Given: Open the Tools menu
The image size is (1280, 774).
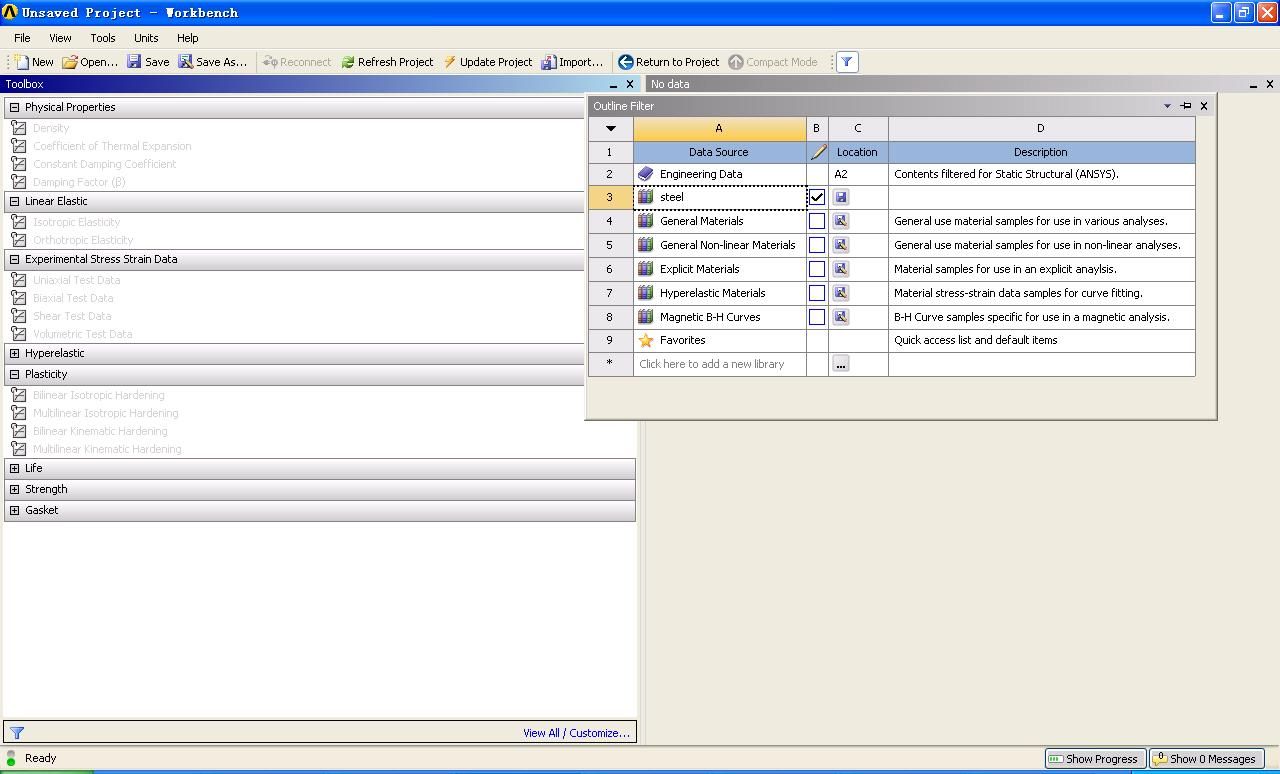Looking at the screenshot, I should pos(103,38).
